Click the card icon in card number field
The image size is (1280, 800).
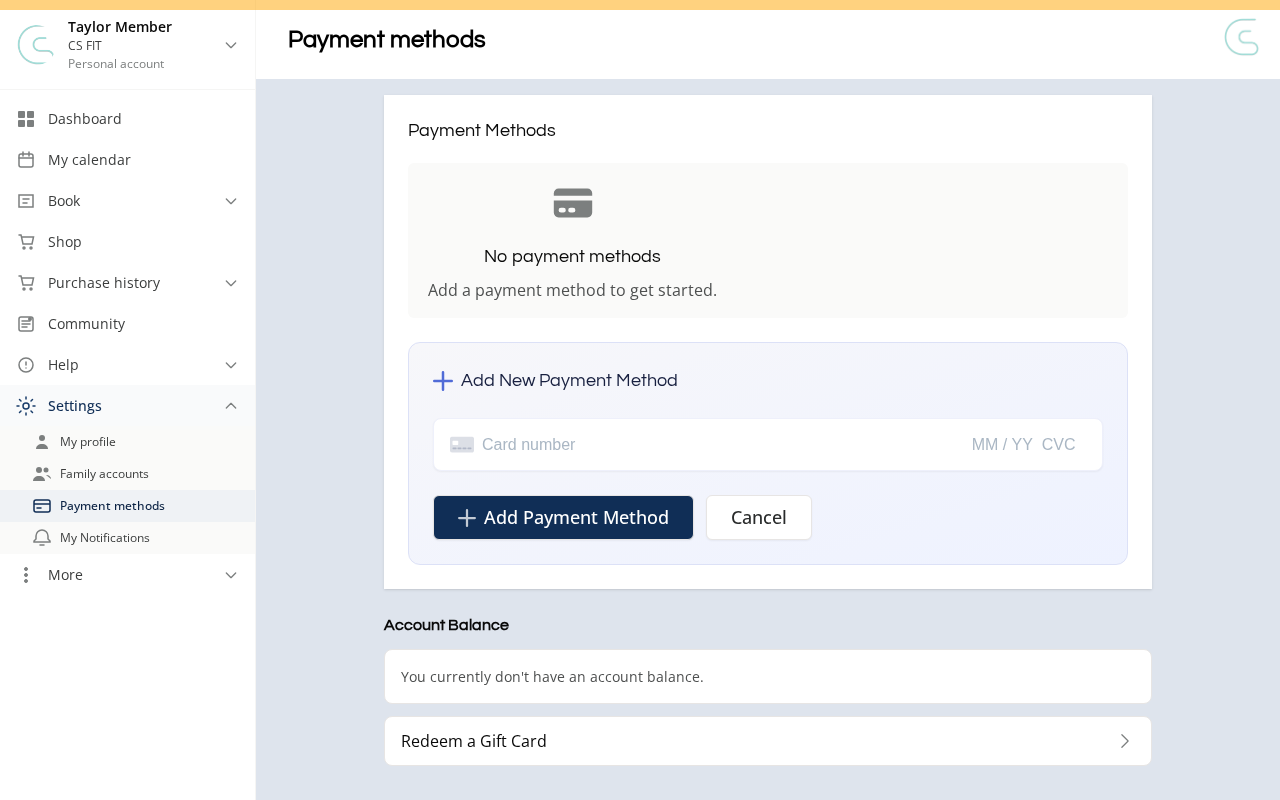coord(462,445)
